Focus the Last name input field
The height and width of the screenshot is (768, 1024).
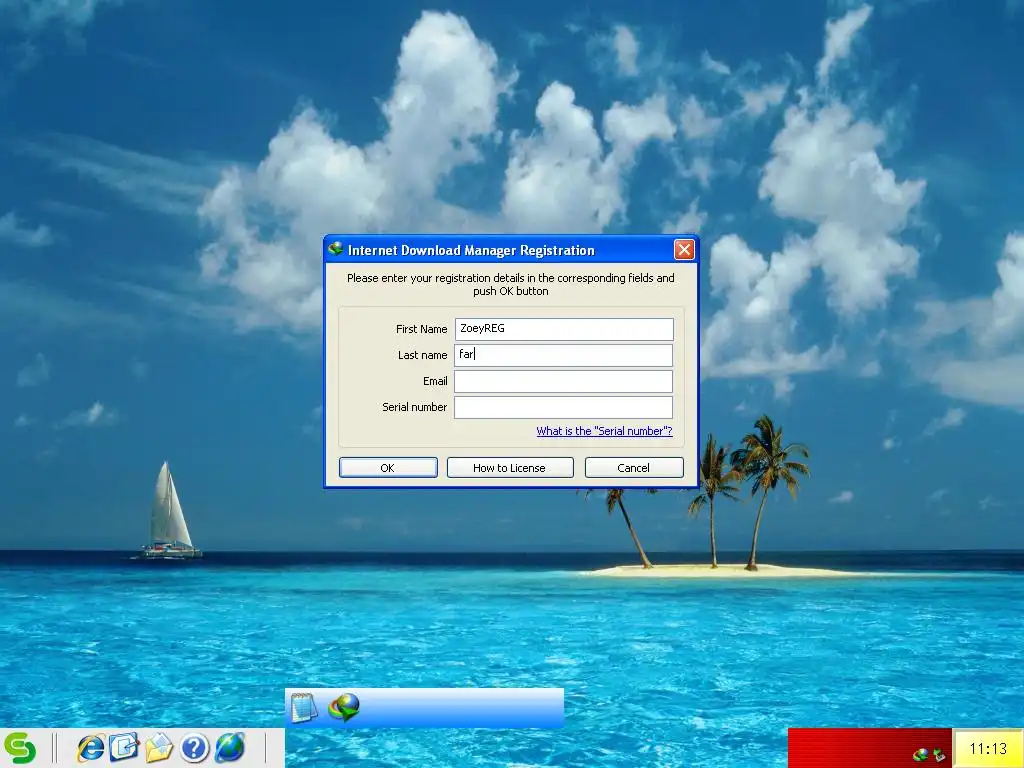tap(563, 355)
